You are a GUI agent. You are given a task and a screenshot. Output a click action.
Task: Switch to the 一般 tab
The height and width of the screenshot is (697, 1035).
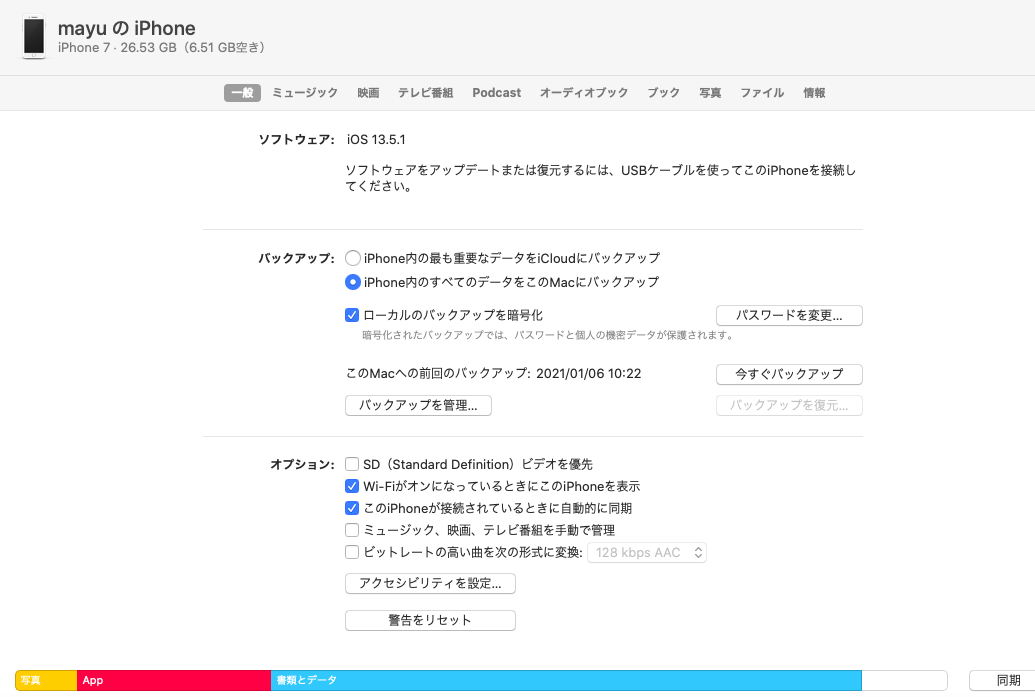(242, 93)
